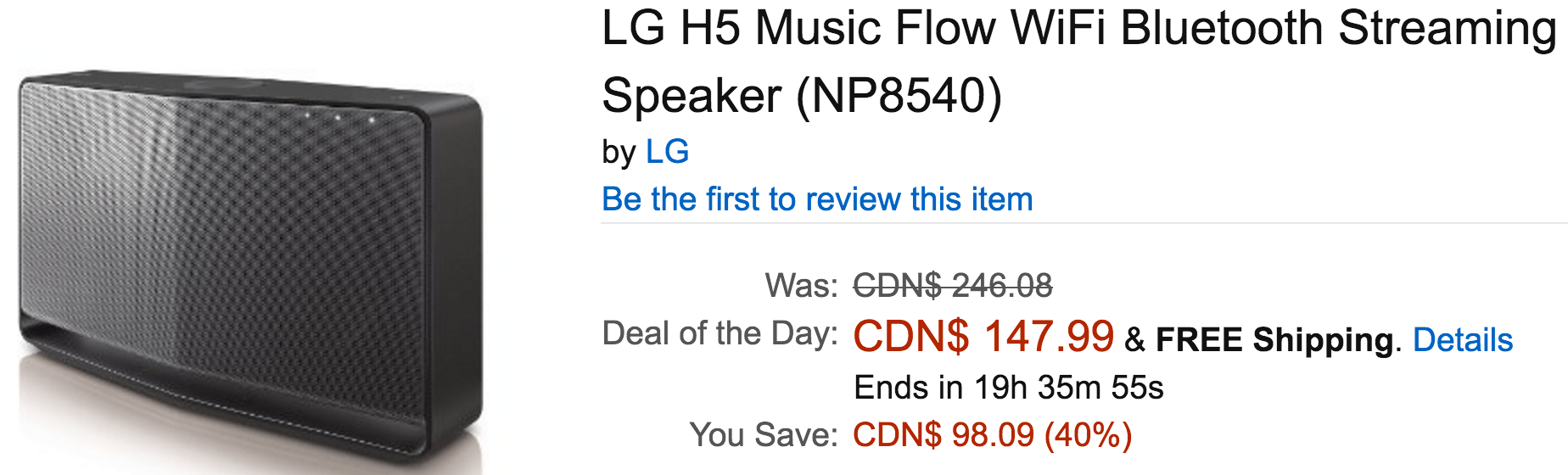
Task: Open the shipping Details link
Action: click(1463, 339)
